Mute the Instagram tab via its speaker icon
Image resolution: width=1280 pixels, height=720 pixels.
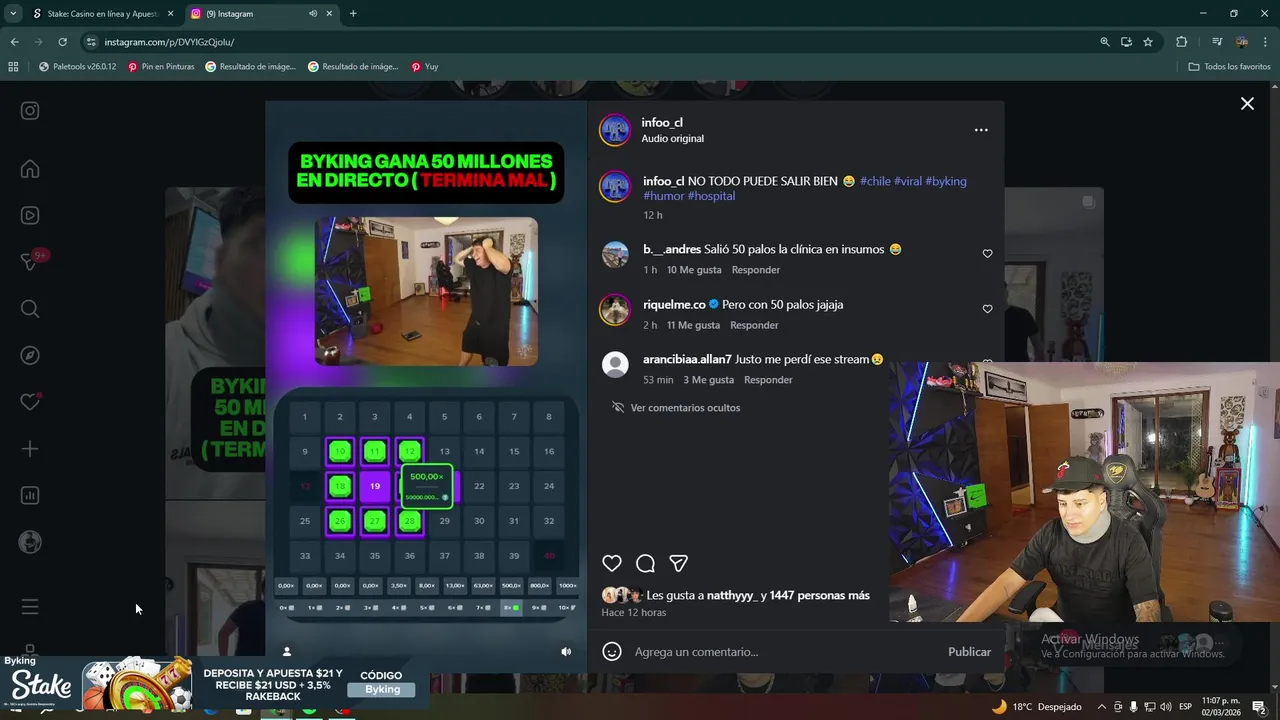coord(313,14)
